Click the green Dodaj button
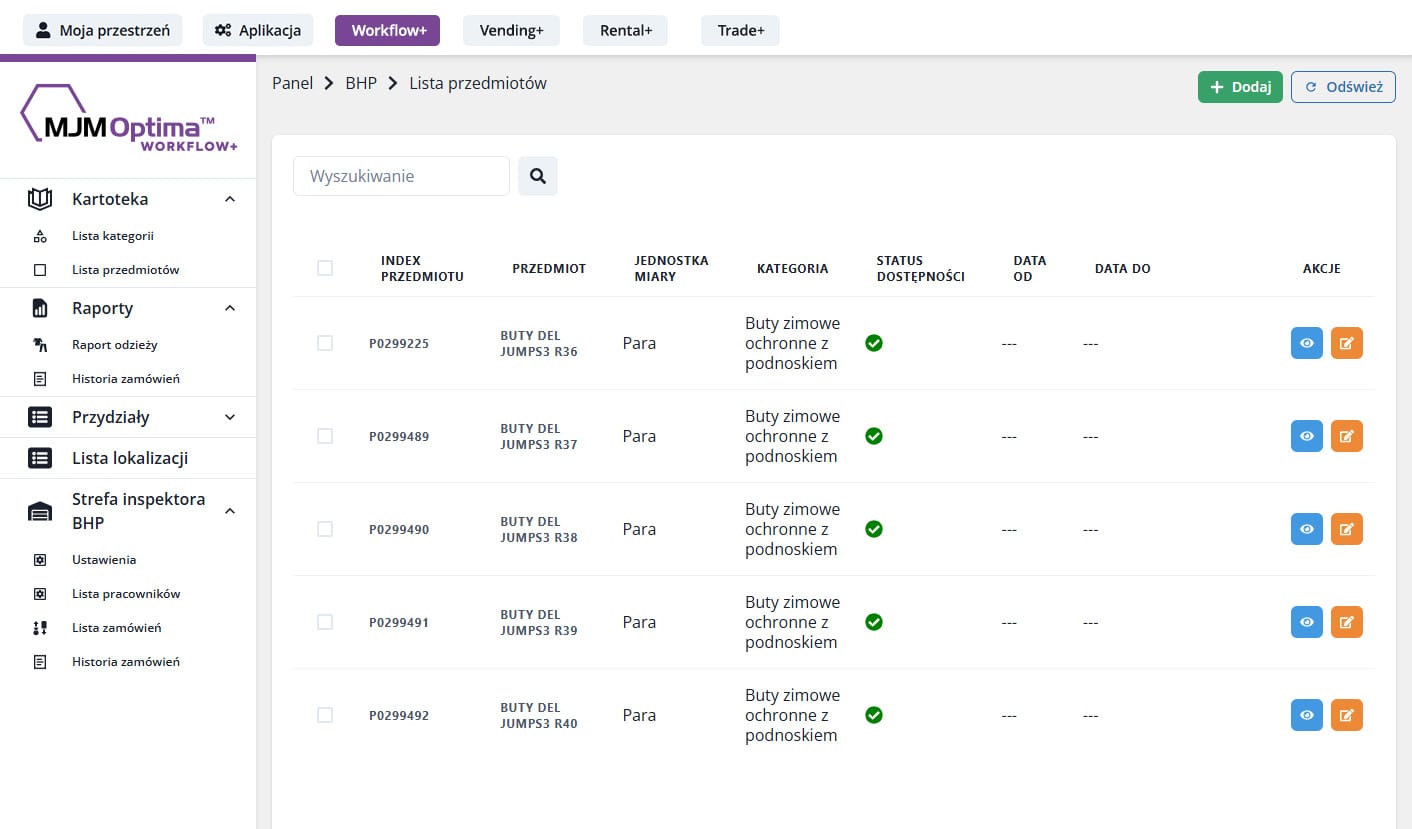 (1239, 87)
